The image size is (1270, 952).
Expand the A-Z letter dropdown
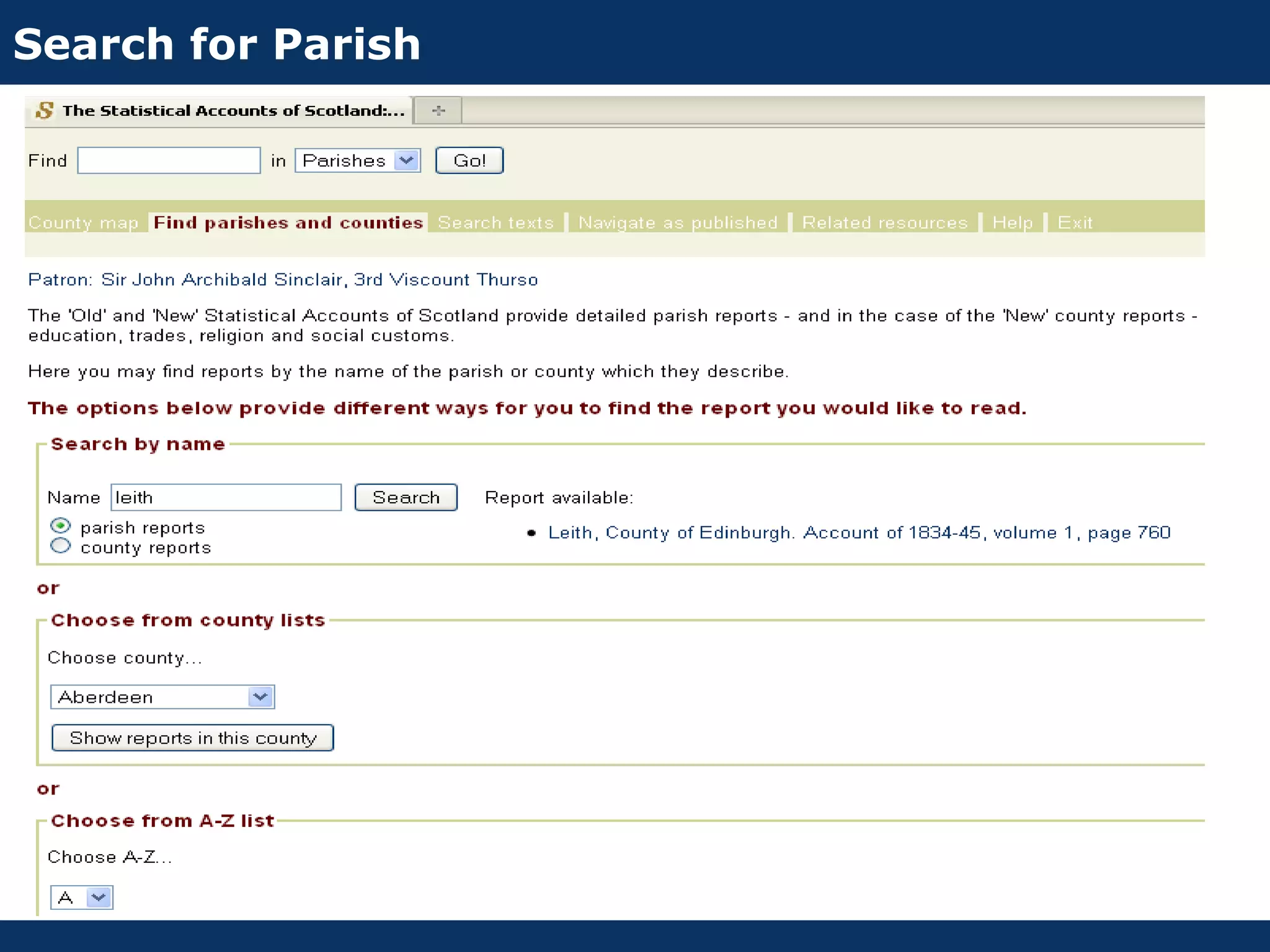82,897
